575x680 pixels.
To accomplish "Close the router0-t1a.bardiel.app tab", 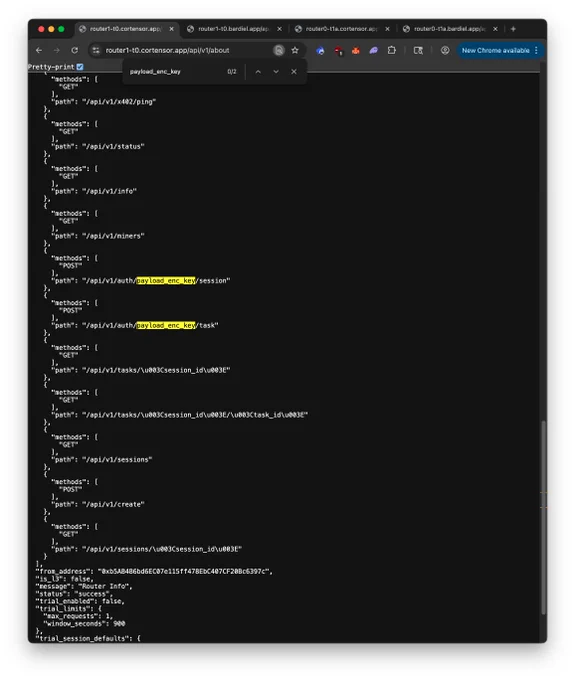I will pos(495,29).
